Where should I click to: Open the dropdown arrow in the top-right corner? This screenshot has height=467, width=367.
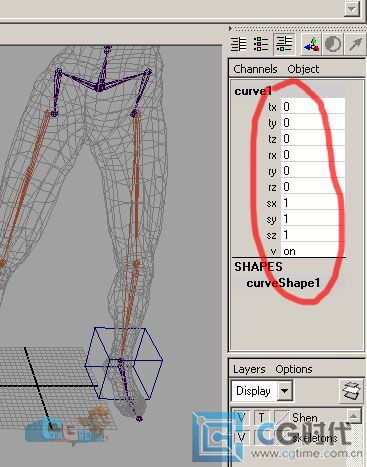pos(352,8)
